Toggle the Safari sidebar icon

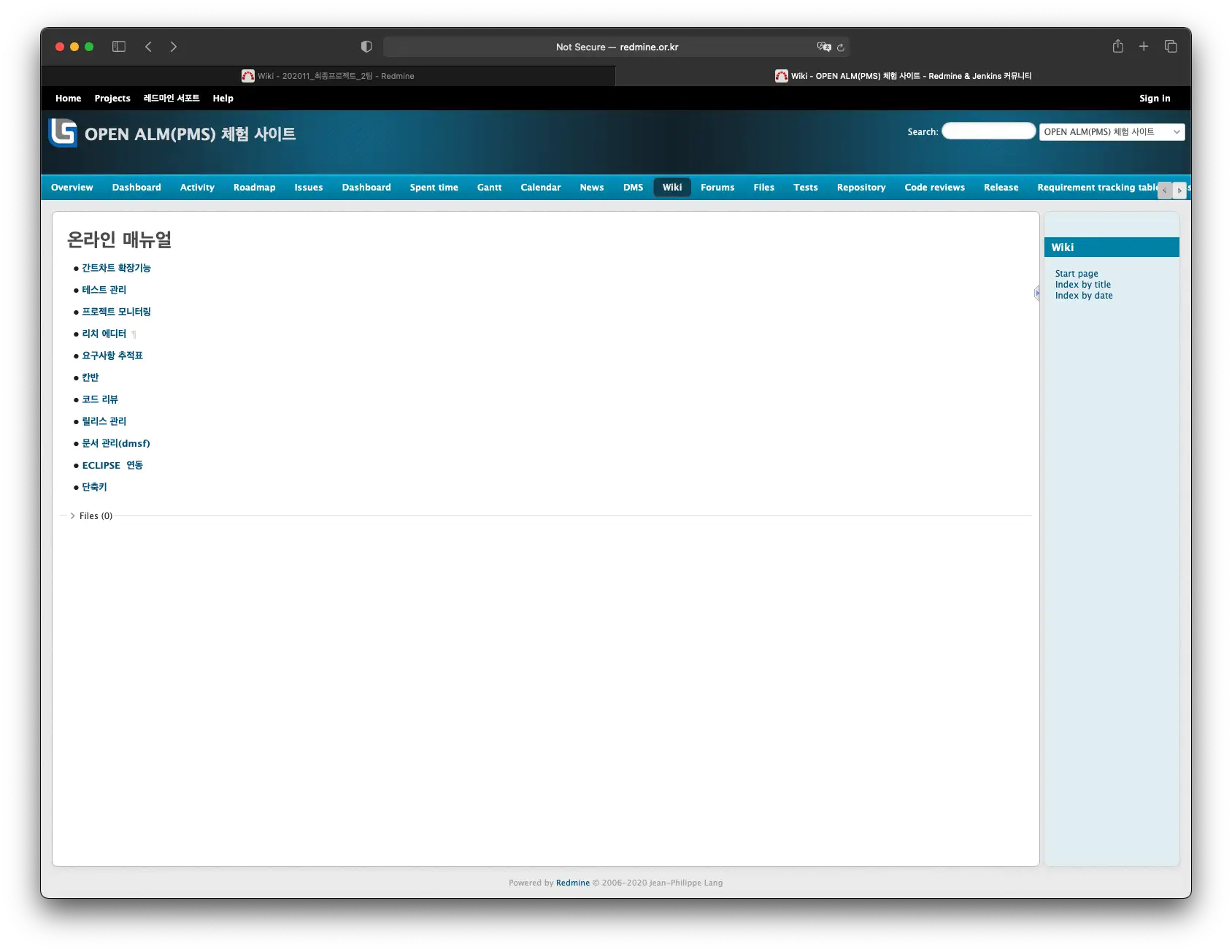coord(119,47)
